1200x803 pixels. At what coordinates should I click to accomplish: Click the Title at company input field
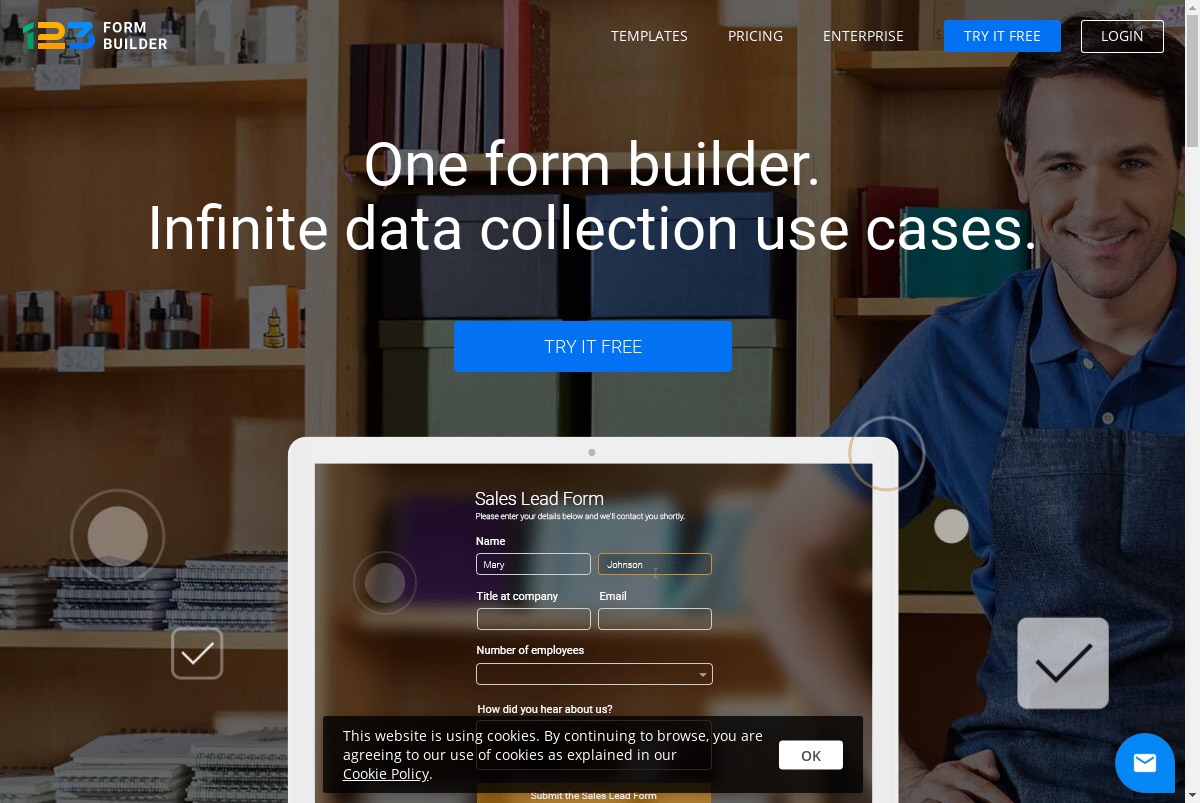(x=534, y=619)
